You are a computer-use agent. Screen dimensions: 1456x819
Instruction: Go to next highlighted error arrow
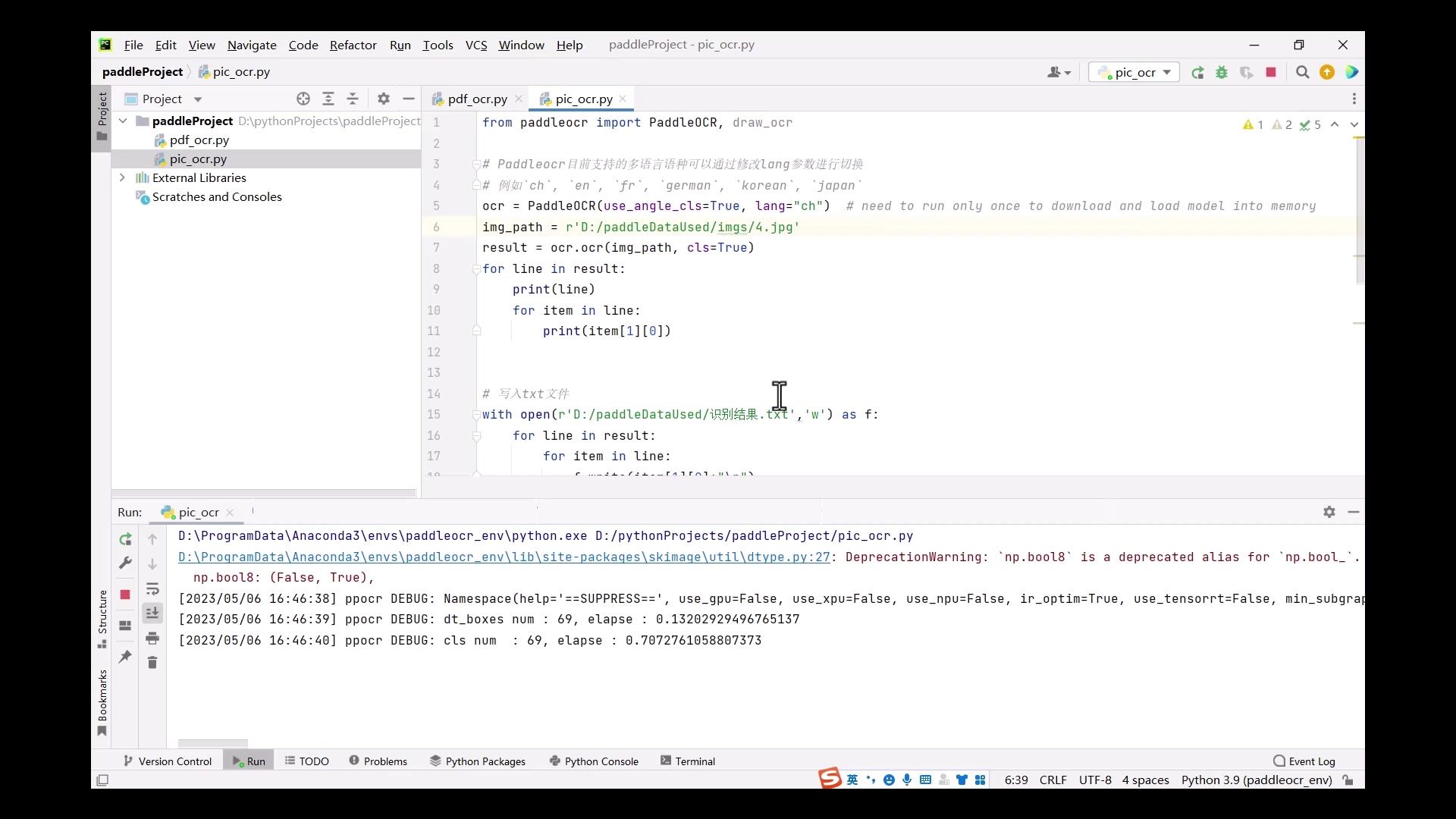pyautogui.click(x=1354, y=124)
